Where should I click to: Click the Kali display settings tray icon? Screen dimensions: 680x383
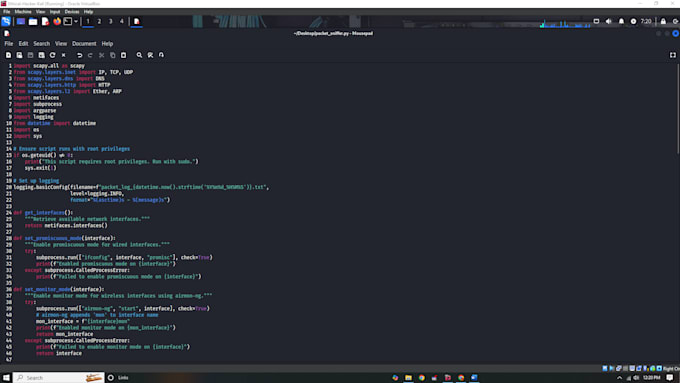(x=596, y=21)
